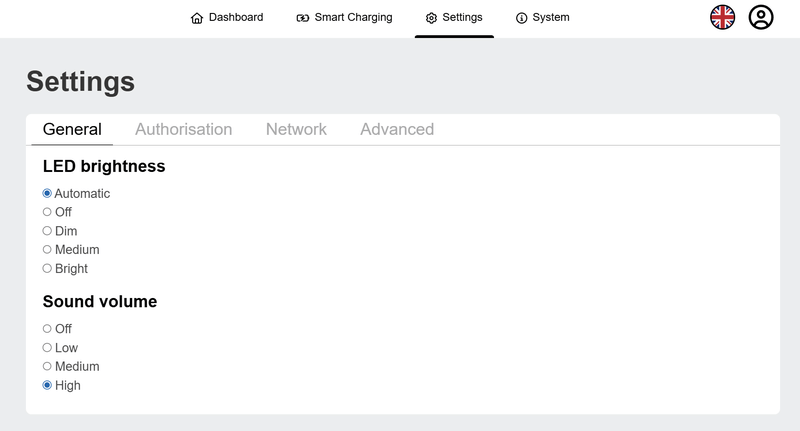Set Sound volume to Low
This screenshot has width=800, height=431.
[x=47, y=348]
